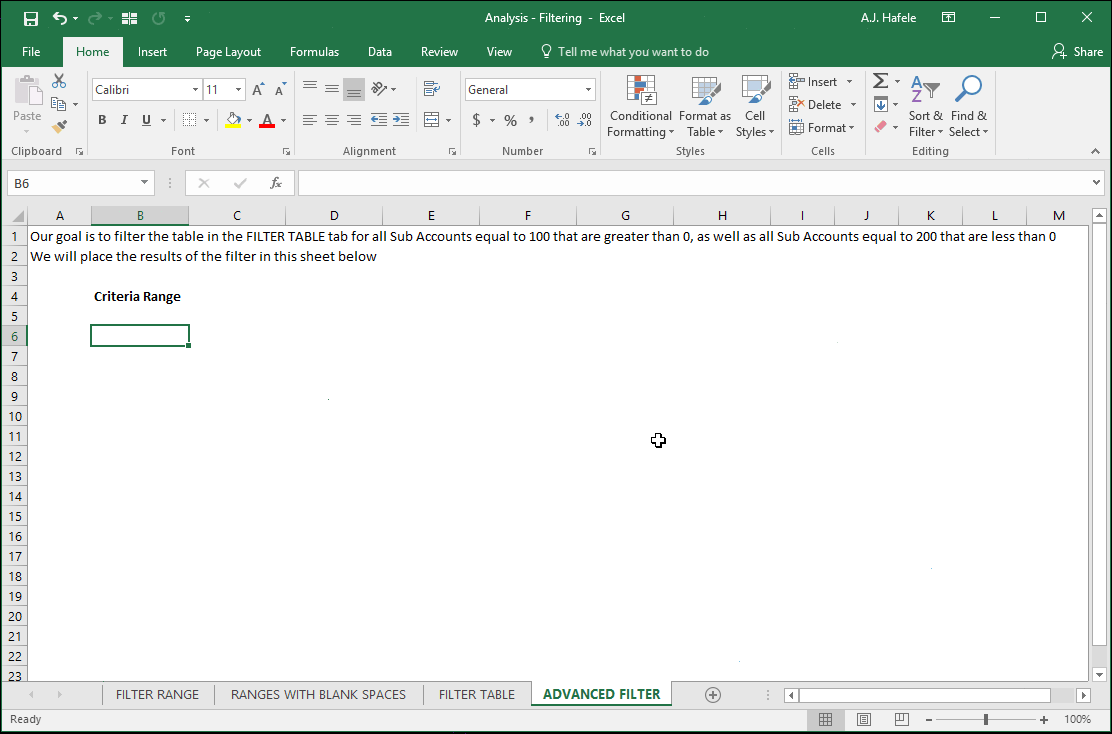
Task: Click AutoSum sigma icon
Action: point(881,81)
